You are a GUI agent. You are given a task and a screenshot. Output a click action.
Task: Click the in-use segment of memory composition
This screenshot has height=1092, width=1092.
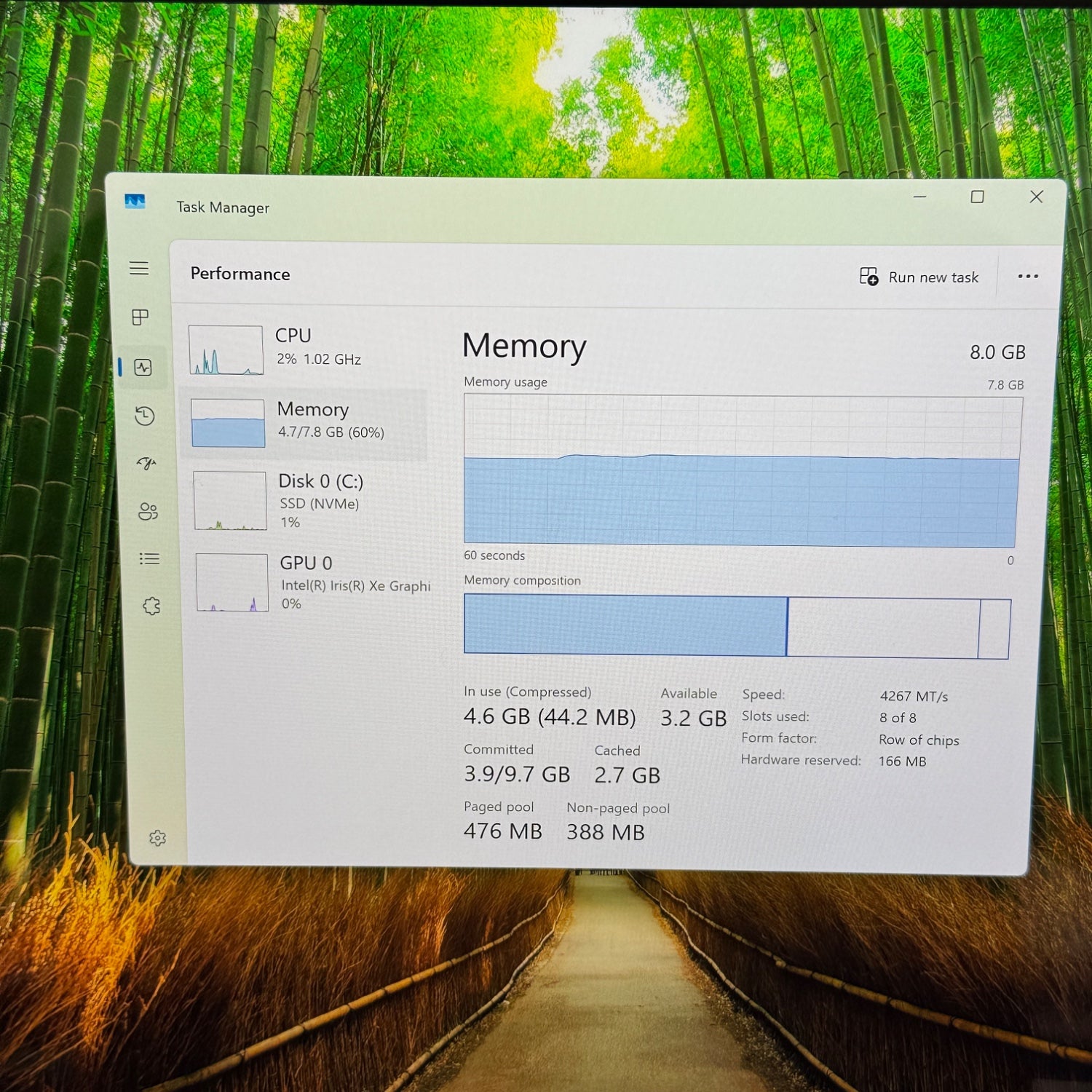pos(625,625)
